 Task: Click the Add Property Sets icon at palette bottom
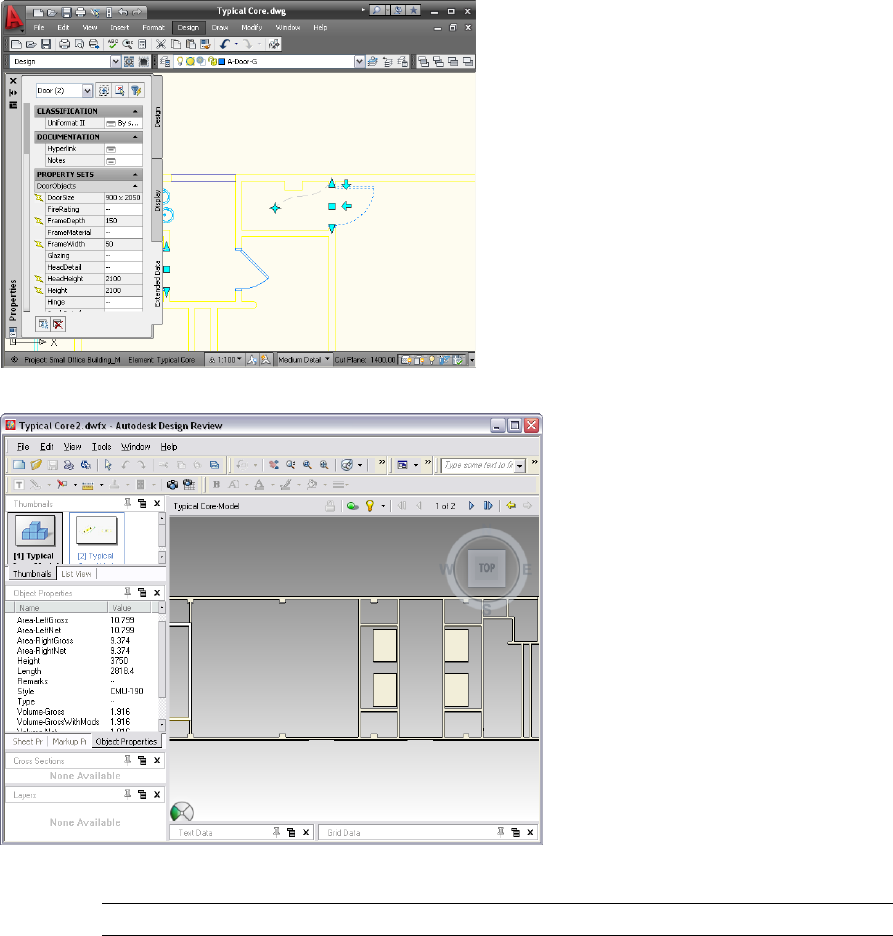pos(43,324)
